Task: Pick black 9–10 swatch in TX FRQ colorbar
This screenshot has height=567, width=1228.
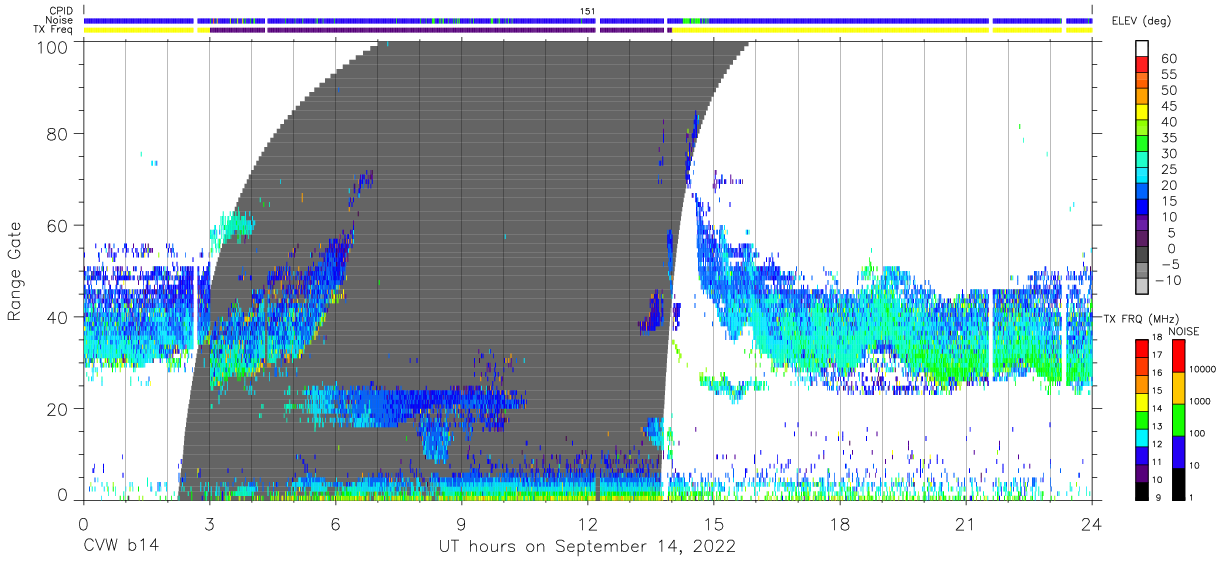Action: click(1141, 491)
